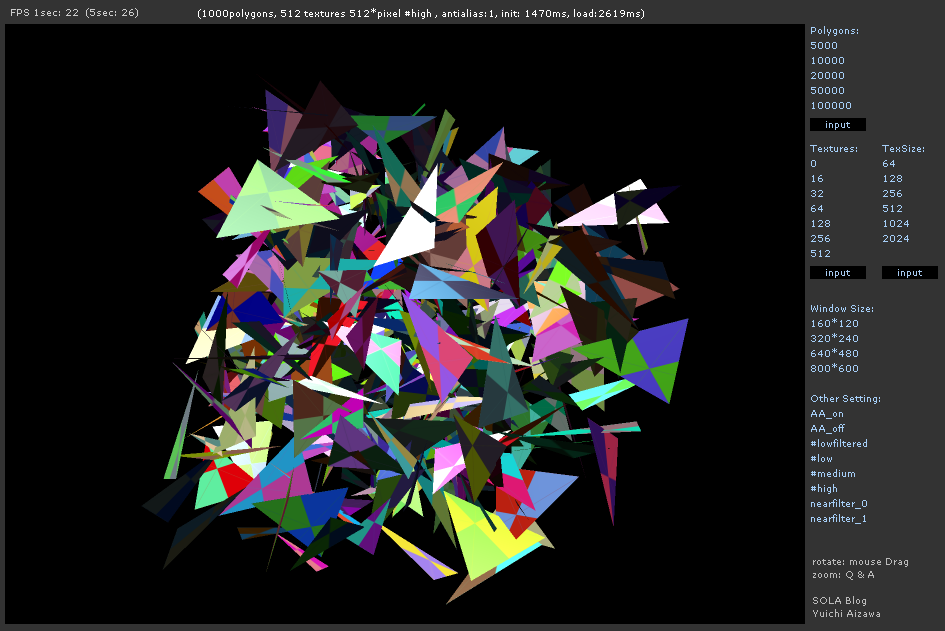Set polygon count to 100000
This screenshot has height=631, width=945.
pos(831,106)
